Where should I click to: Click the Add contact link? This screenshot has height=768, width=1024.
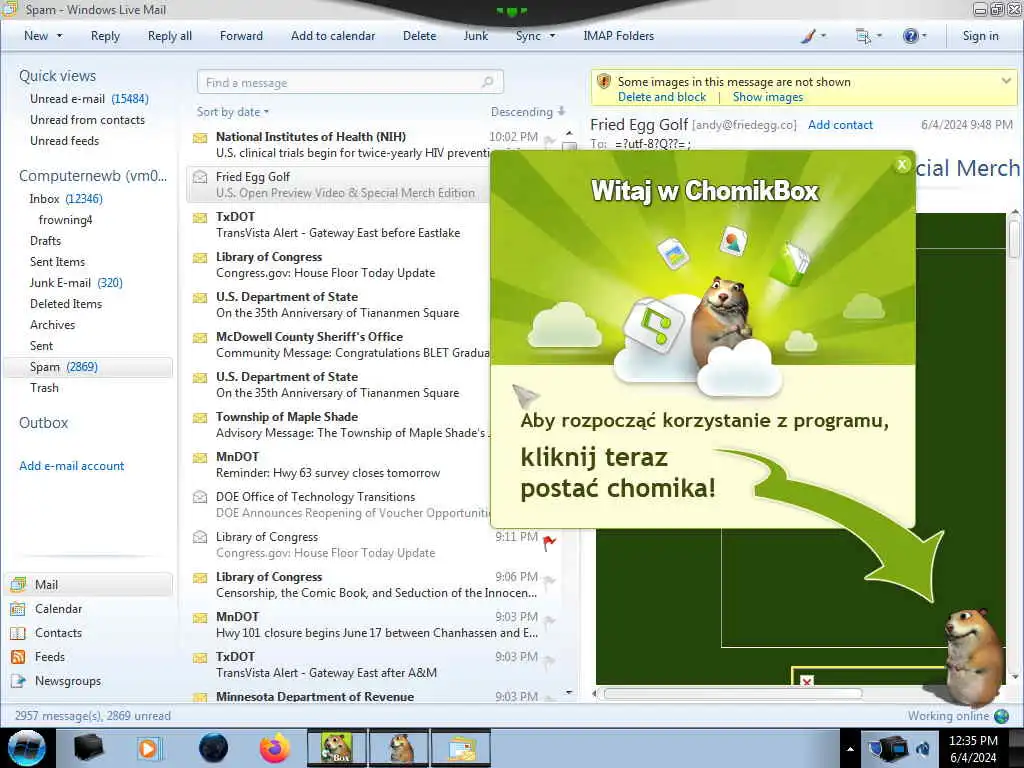point(840,125)
